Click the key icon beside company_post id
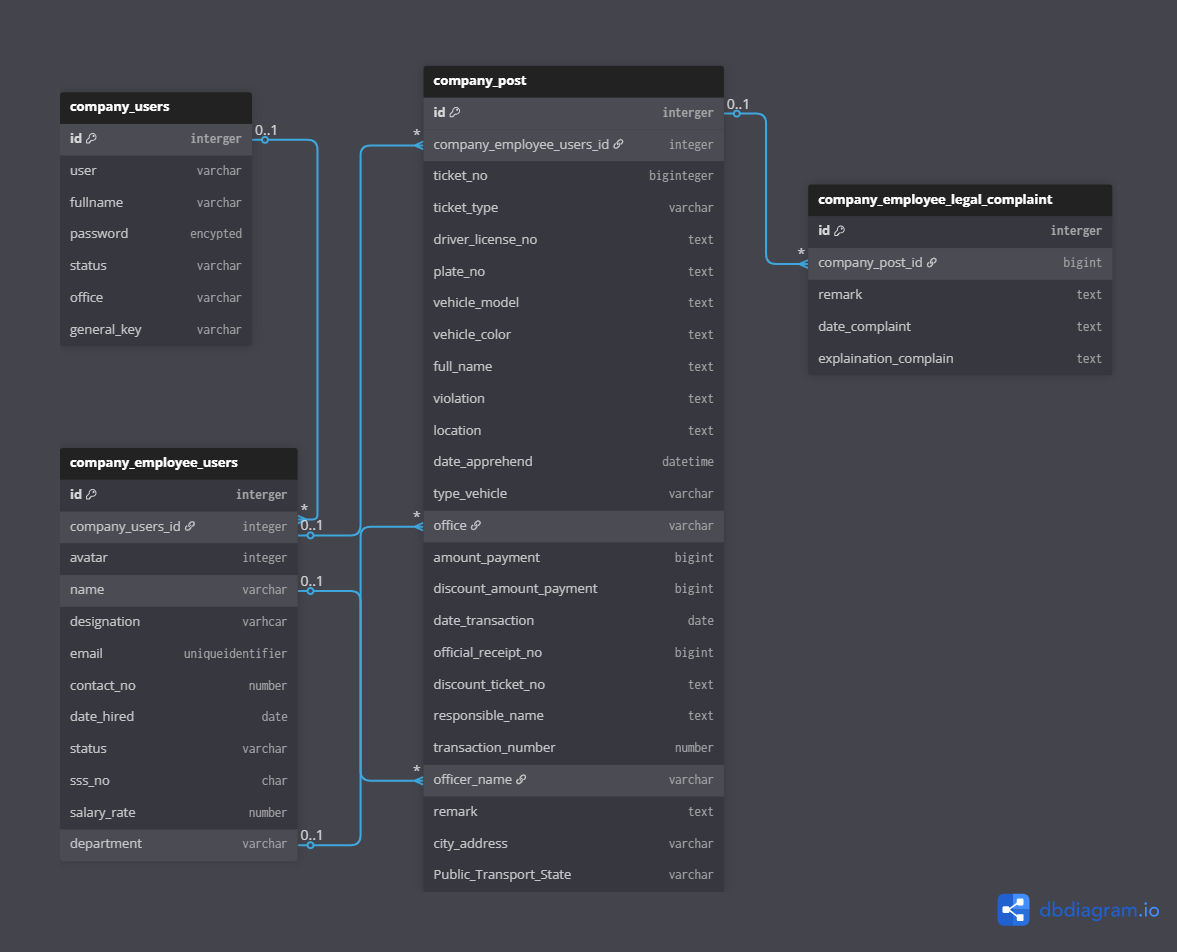The height and width of the screenshot is (952, 1177). [455, 113]
